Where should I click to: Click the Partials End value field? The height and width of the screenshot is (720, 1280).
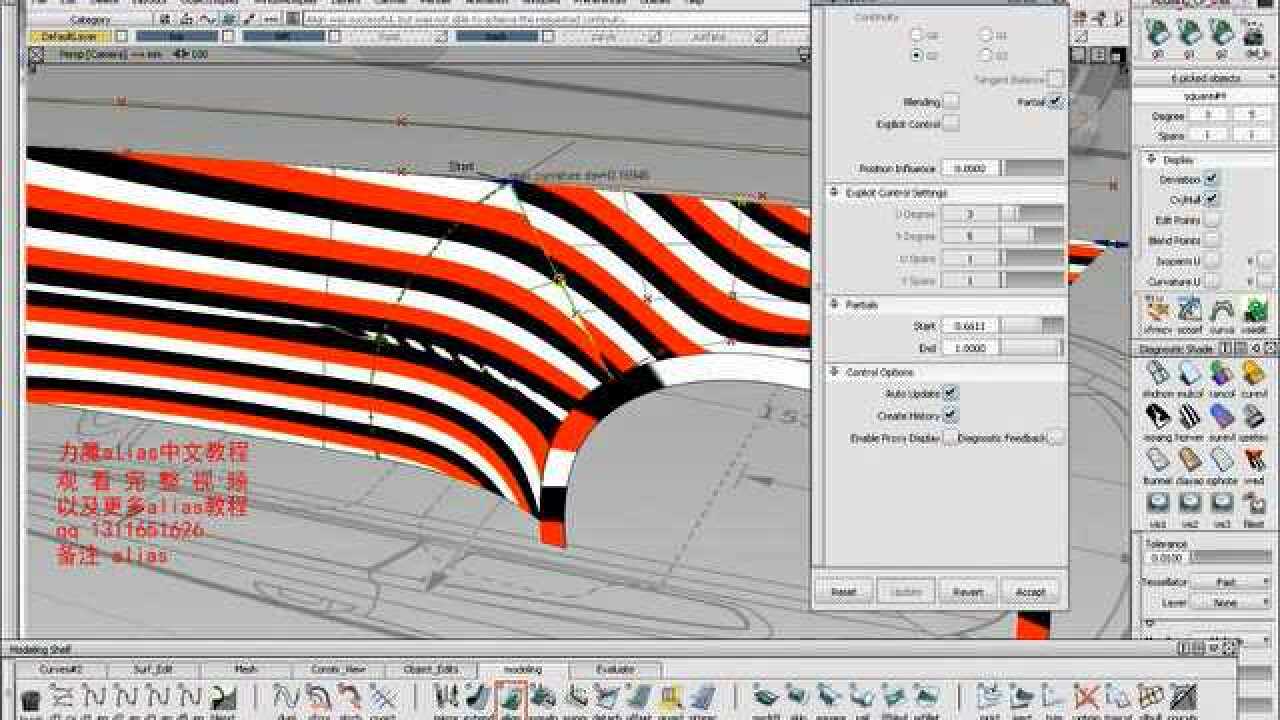[x=970, y=348]
